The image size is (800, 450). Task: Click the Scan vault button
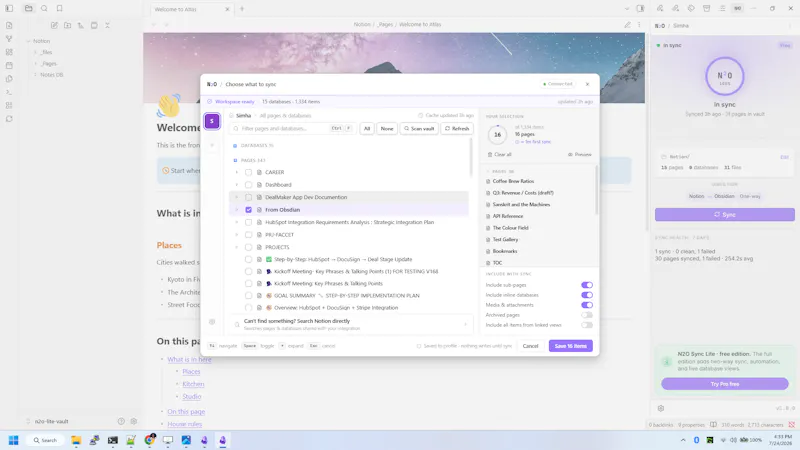point(419,129)
